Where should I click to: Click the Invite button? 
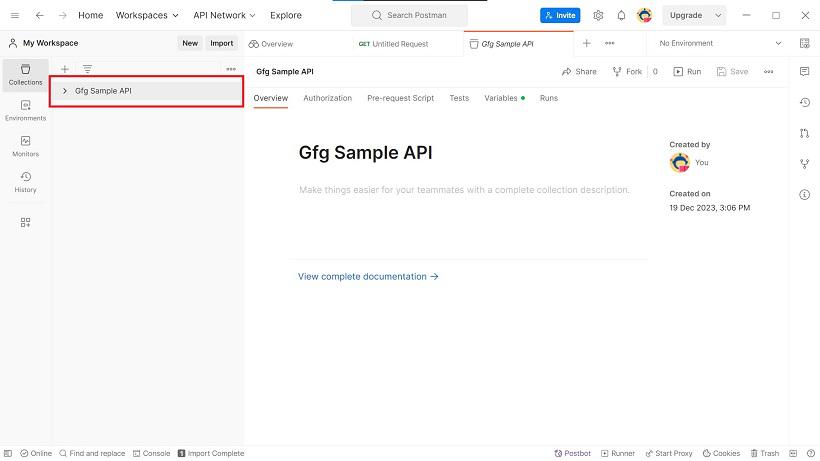coord(560,15)
